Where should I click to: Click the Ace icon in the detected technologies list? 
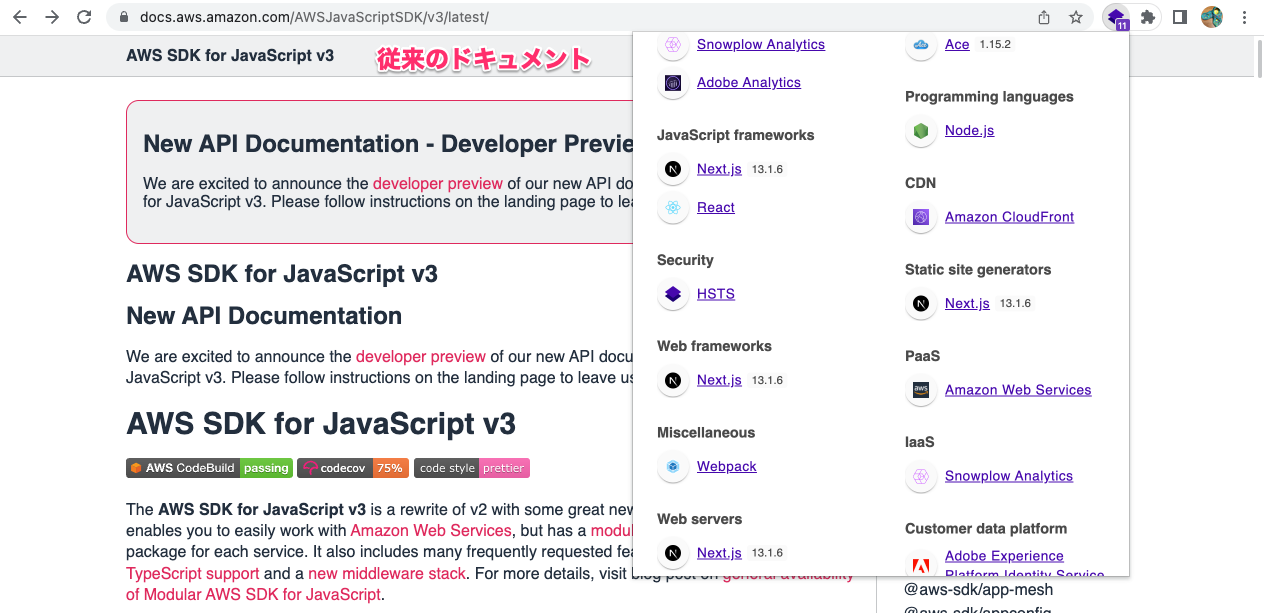920,45
